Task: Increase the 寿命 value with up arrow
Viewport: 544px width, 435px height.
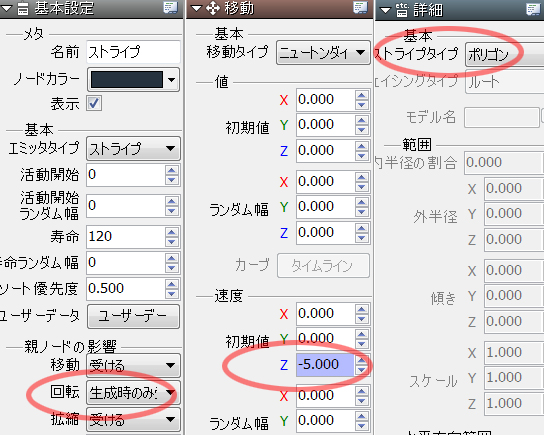Action: pos(172,232)
